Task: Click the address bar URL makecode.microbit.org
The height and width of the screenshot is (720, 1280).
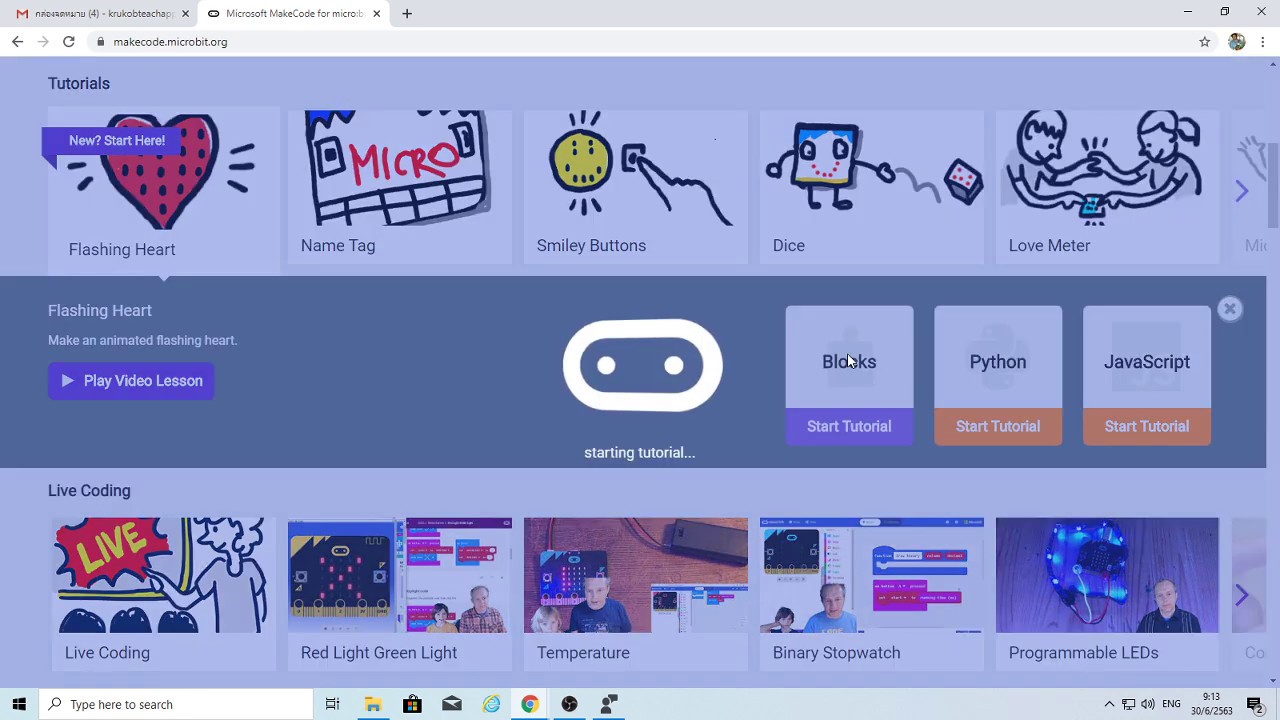Action: (x=170, y=42)
